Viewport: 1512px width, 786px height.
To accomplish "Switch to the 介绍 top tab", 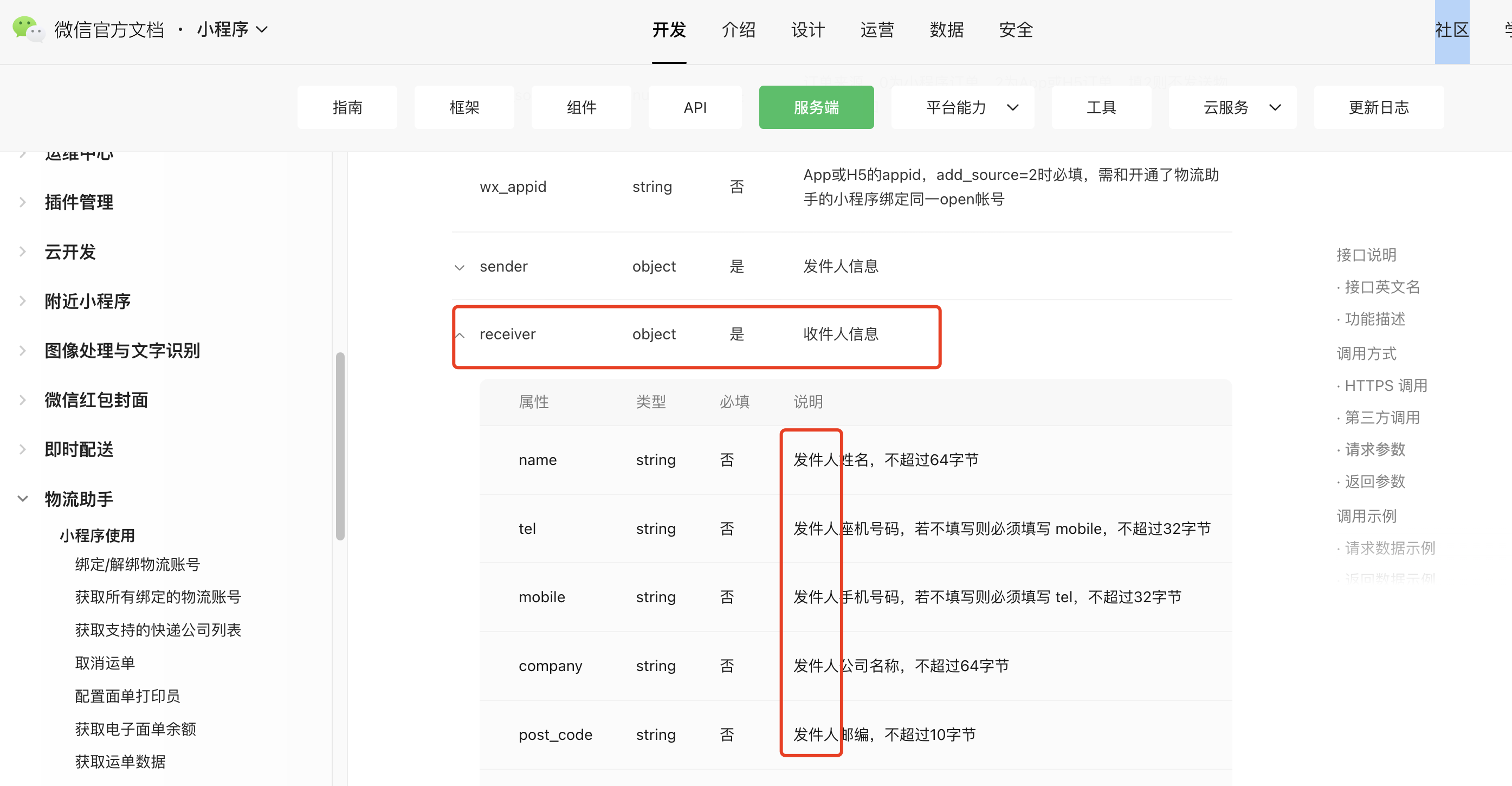I will [x=738, y=29].
